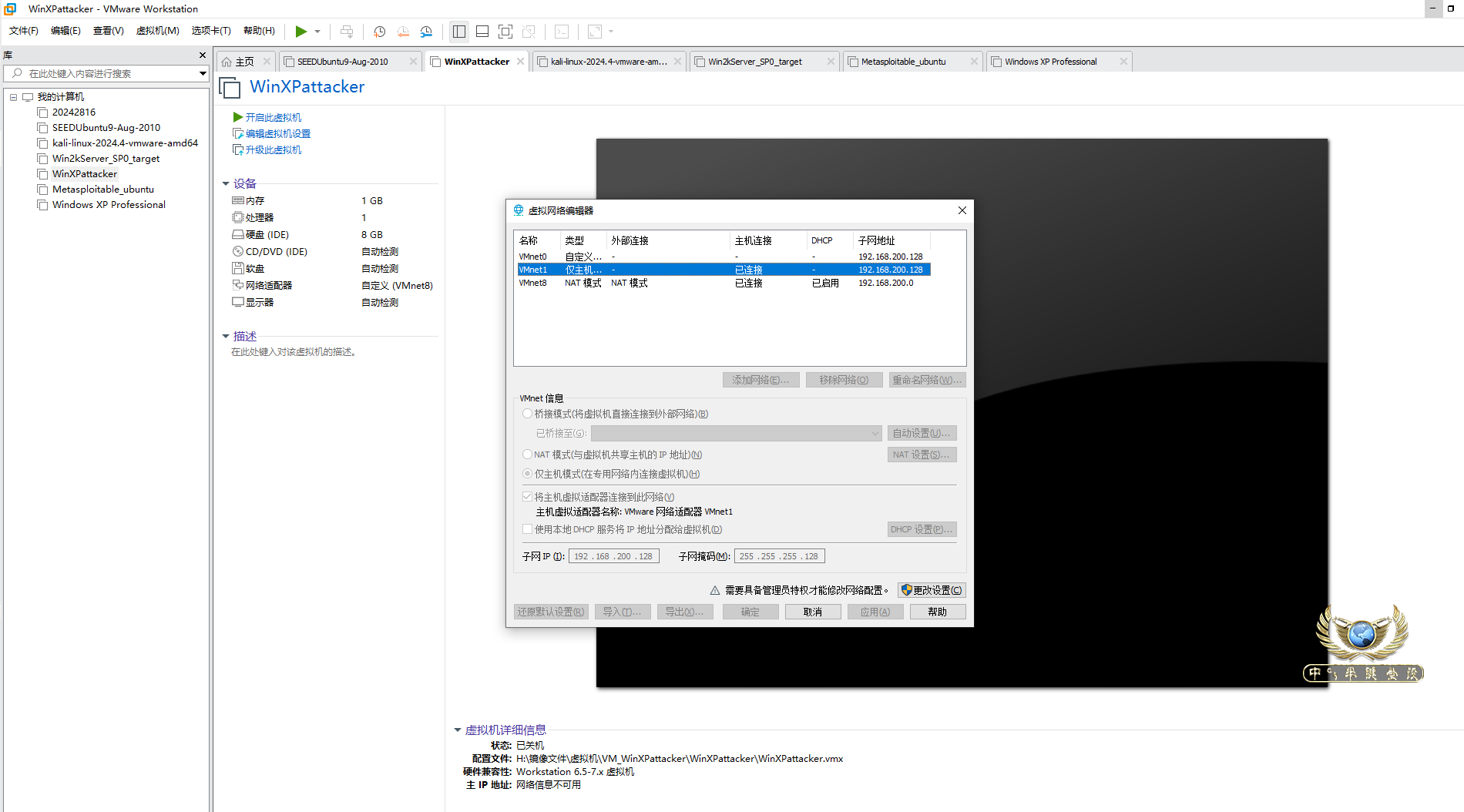The height and width of the screenshot is (812, 1464).
Task: Click the stretch guest display icon
Action: point(595,32)
